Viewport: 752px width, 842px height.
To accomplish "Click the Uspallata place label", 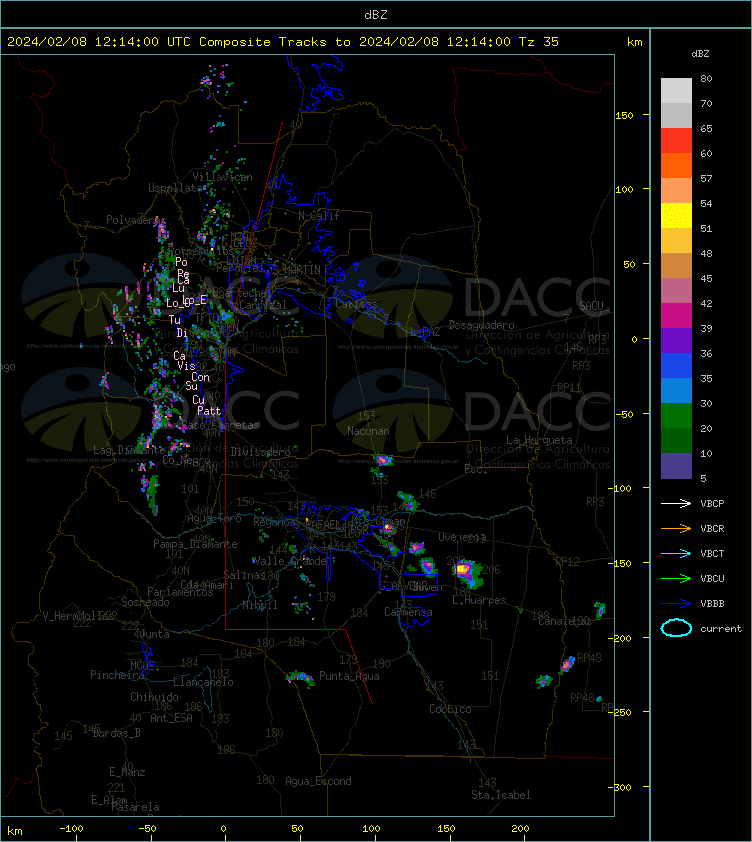I will pos(177,188).
